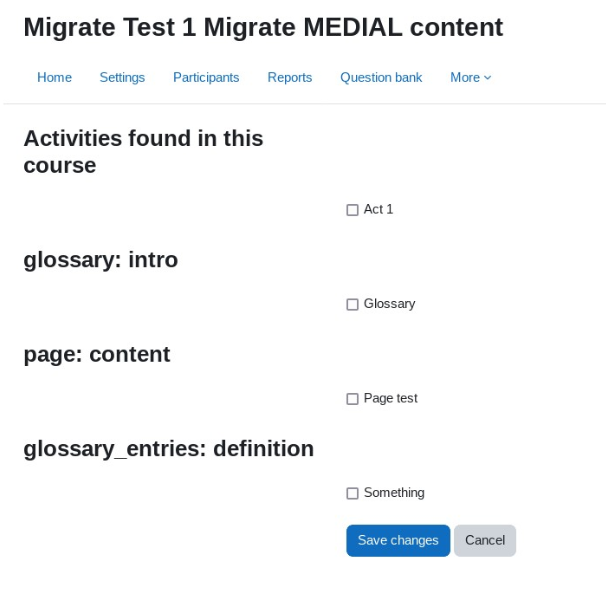606x616 pixels.
Task: Click the Activities found in this course heading
Action: tap(143, 152)
